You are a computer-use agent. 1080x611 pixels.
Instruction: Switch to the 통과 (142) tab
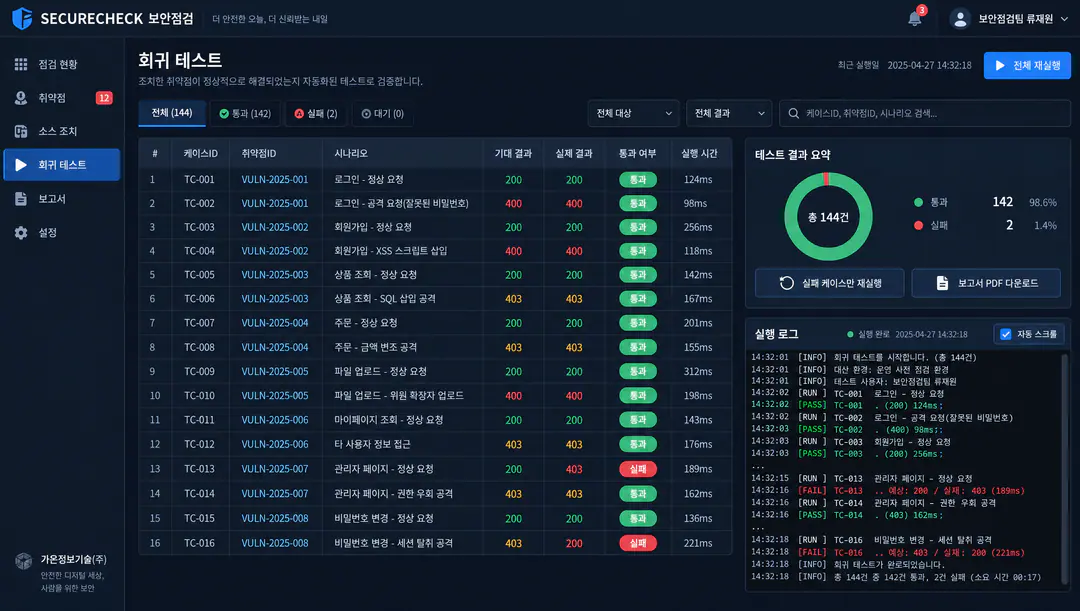(x=245, y=114)
